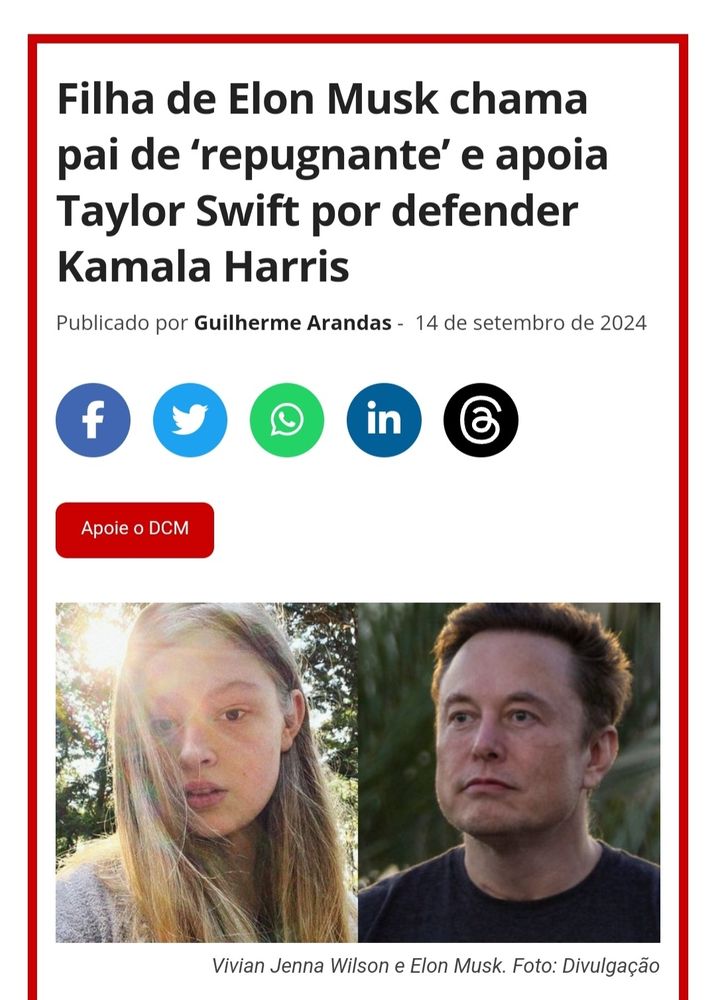Viewport: 716px width, 1000px height.
Task: Click the word 'defender' in the headline
Action: (485, 212)
